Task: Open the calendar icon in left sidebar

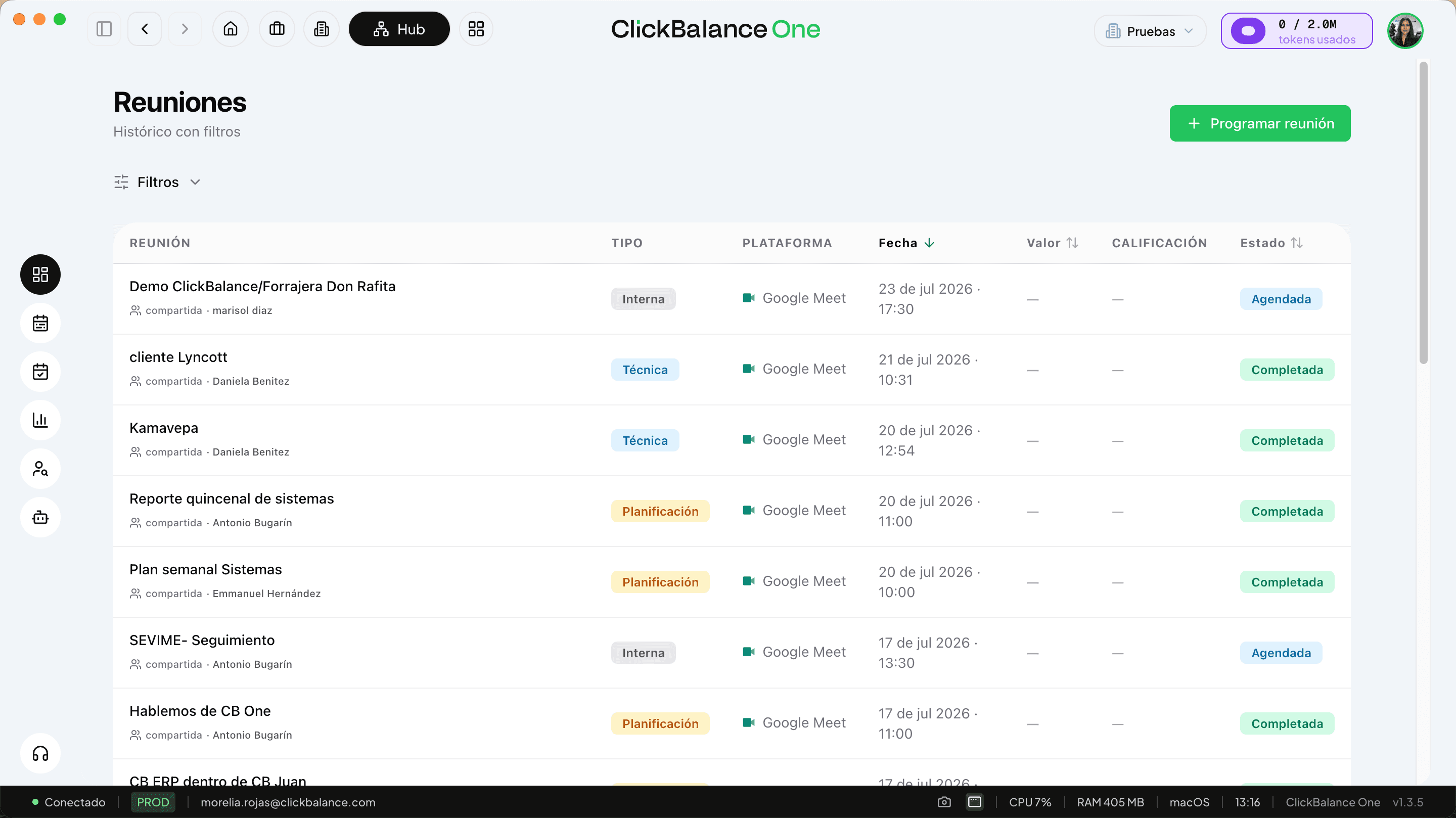Action: pos(40,324)
